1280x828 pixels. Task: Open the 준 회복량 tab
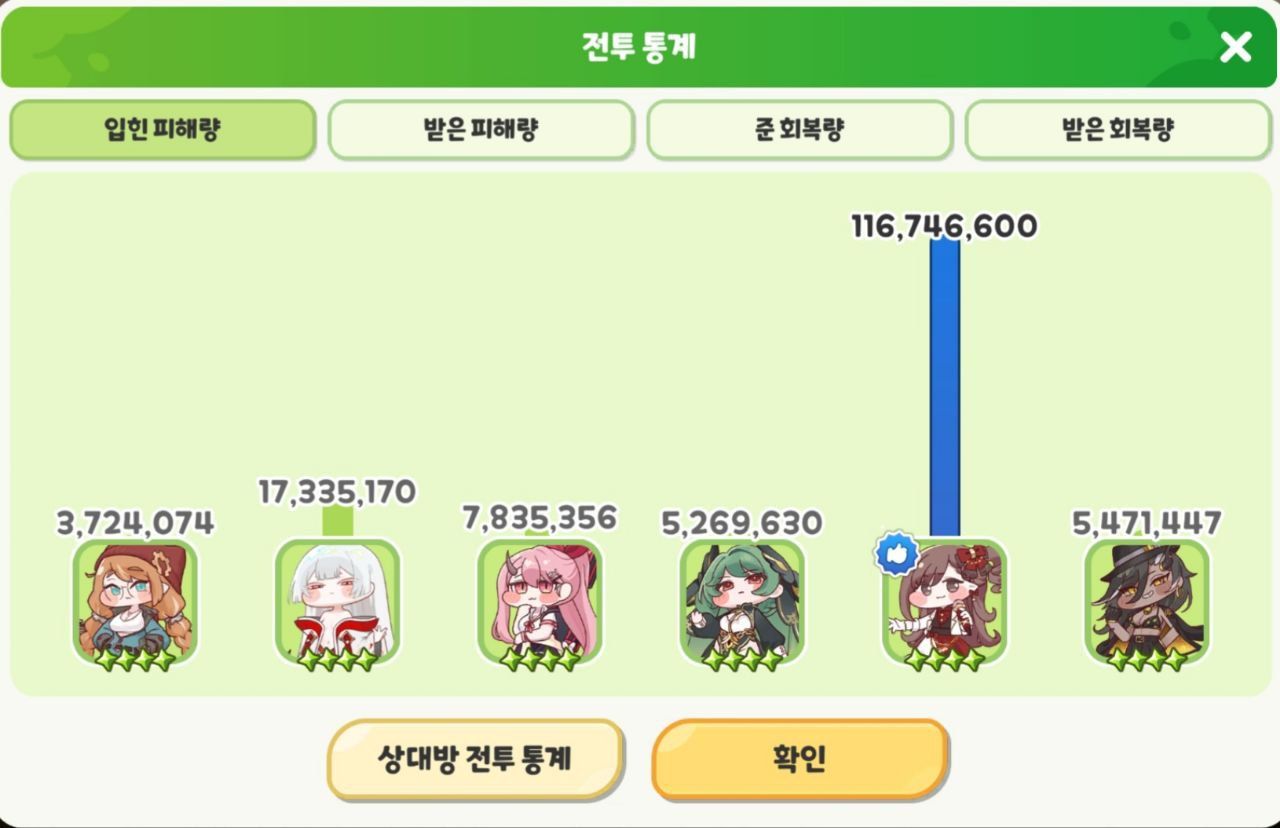pos(799,130)
